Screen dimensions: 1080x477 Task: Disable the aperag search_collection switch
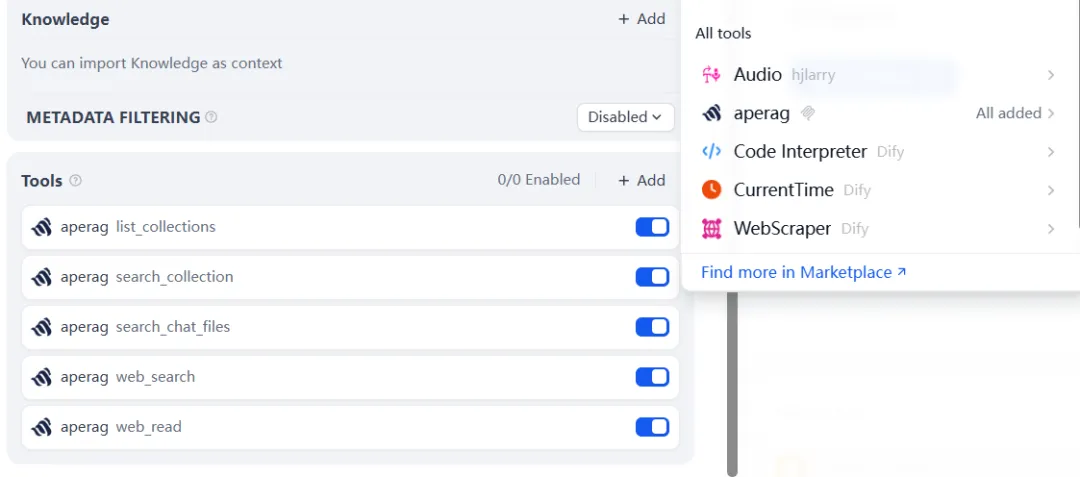pyautogui.click(x=652, y=277)
